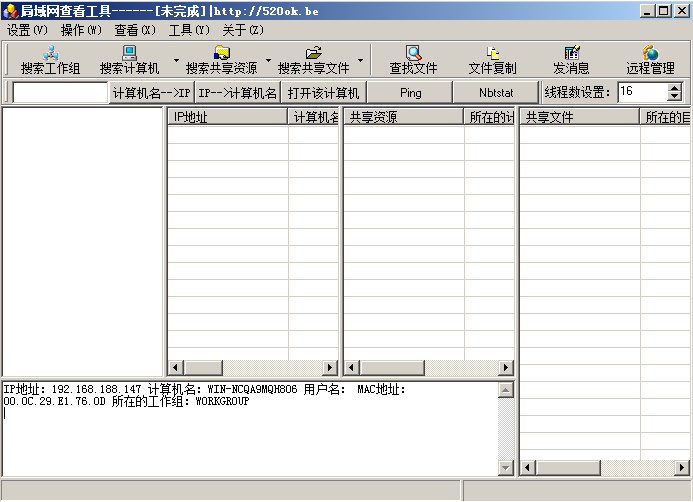Viewport: 693px width, 502px height.
Task: Open the 查看(X) menu
Action: coord(135,30)
